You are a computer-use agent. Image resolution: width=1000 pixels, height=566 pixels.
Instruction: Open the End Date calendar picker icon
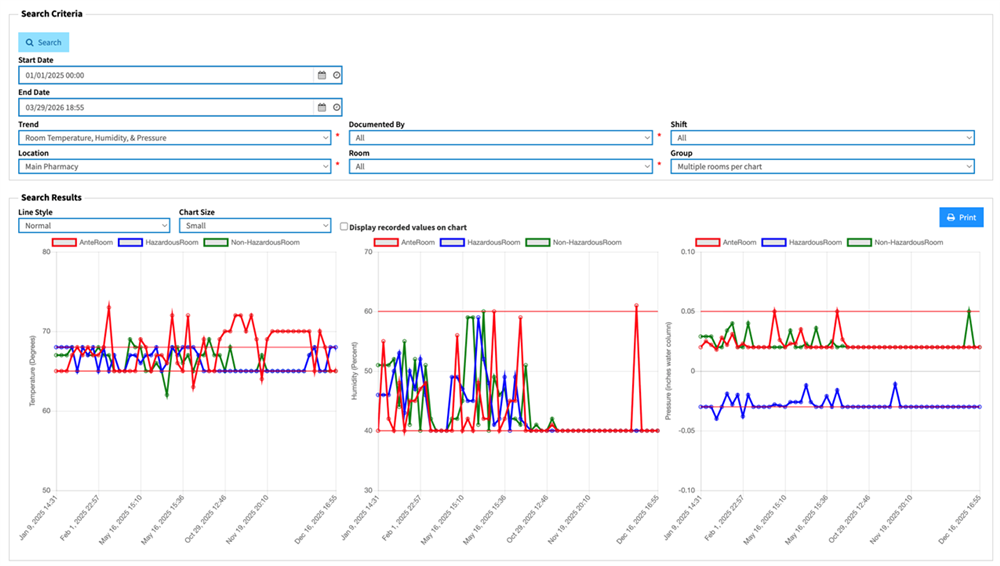click(322, 107)
